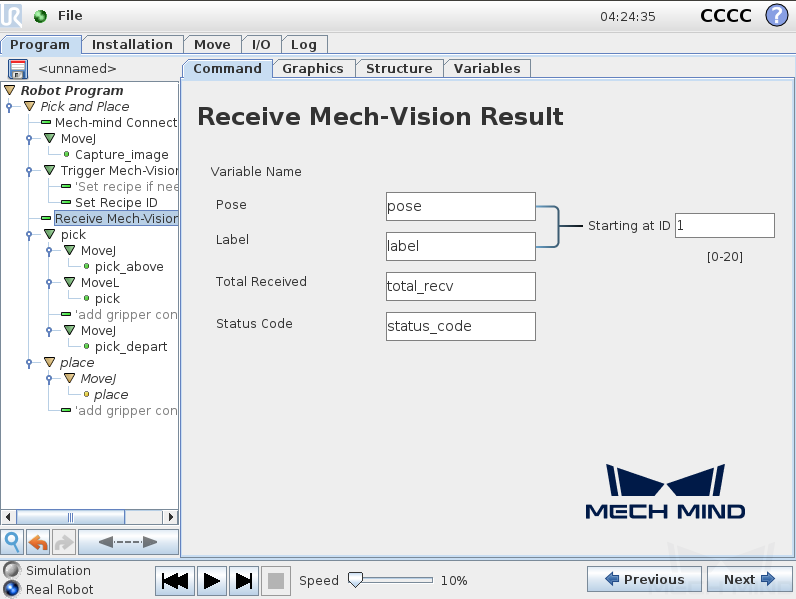Click the search magnifier icon
Screen dimensions: 796x599
(x=12, y=542)
